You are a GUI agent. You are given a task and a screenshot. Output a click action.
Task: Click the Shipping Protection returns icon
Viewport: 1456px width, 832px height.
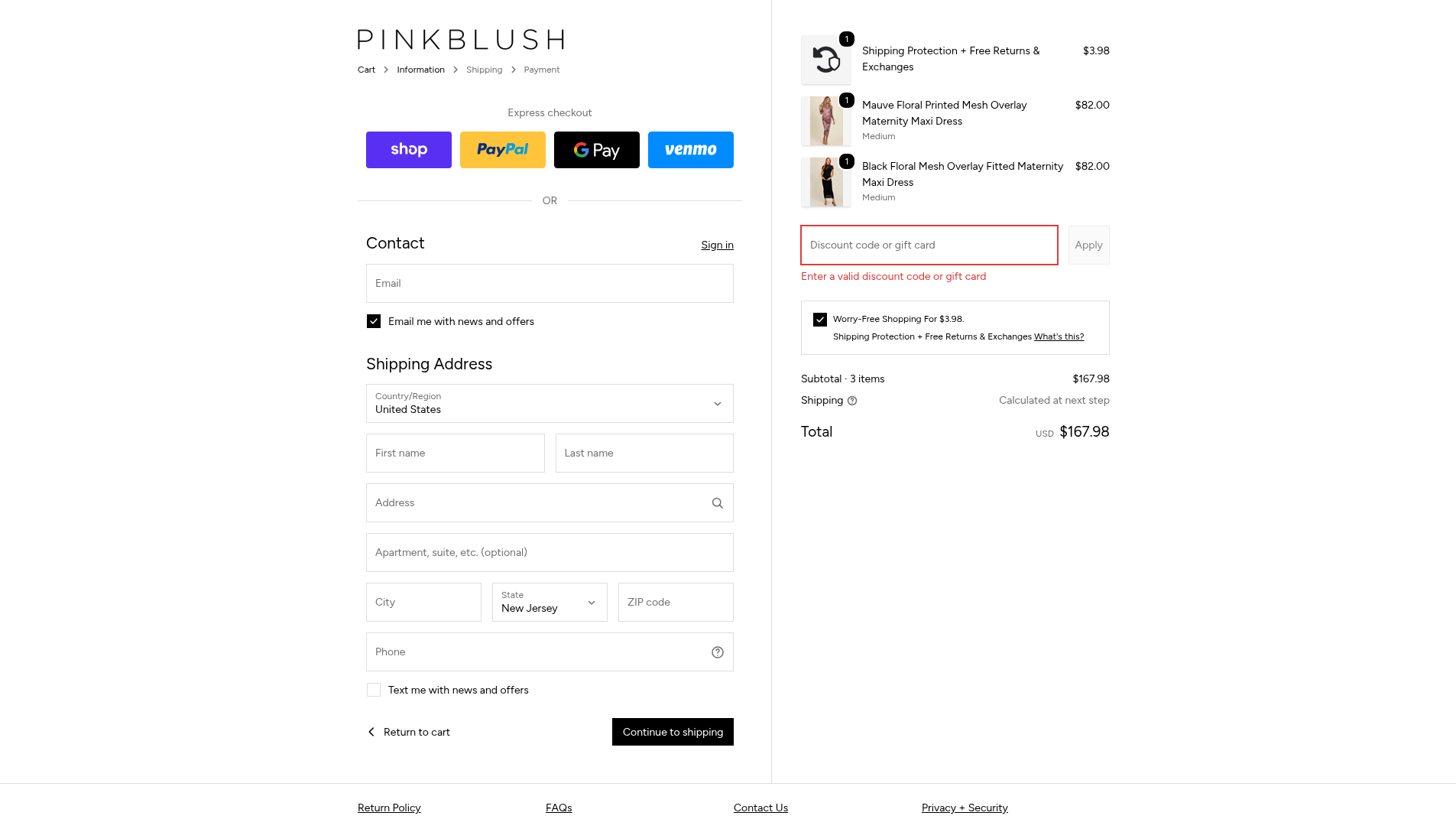tap(825, 59)
